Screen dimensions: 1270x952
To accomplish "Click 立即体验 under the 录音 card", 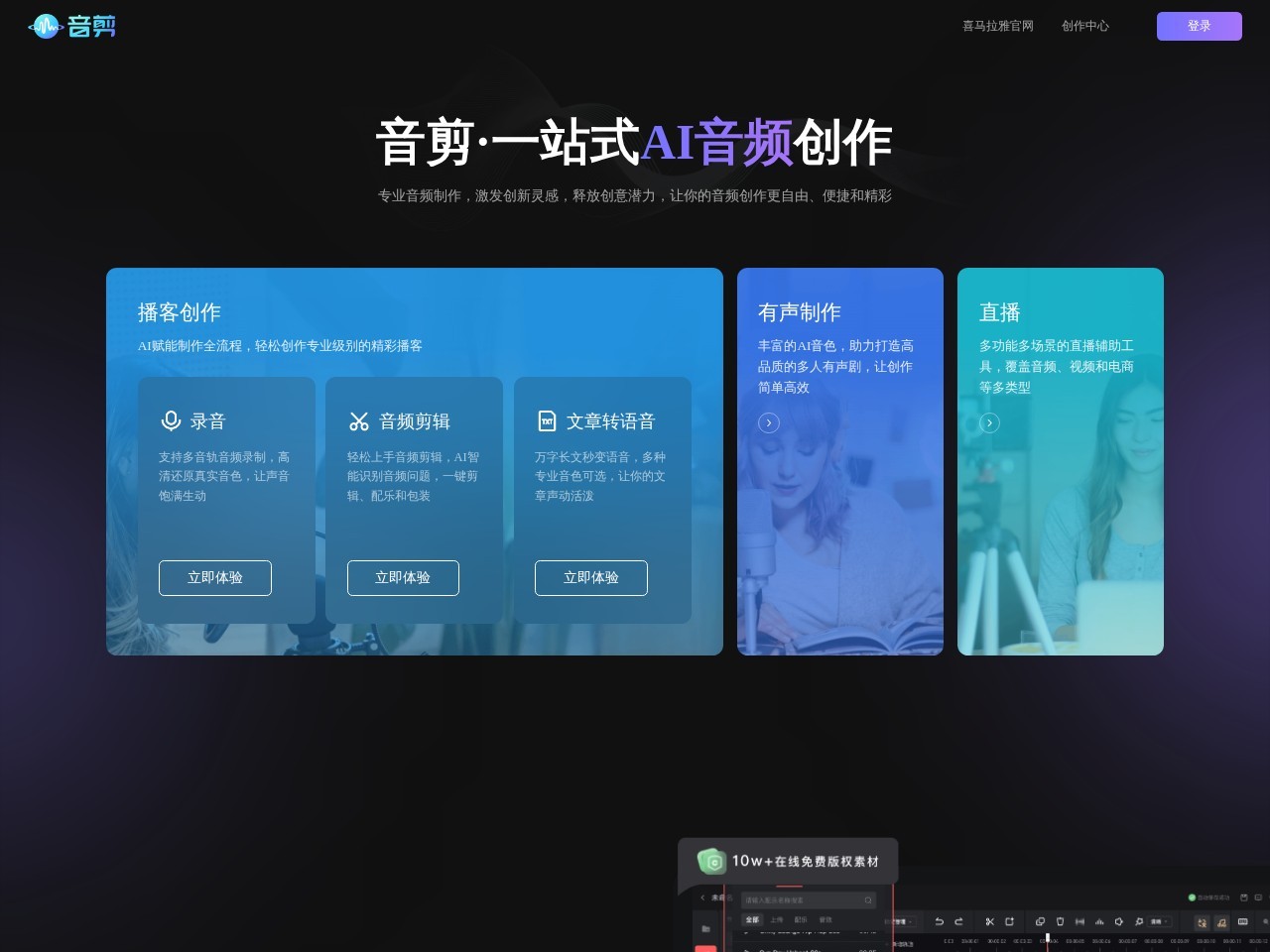I will pos(214,578).
